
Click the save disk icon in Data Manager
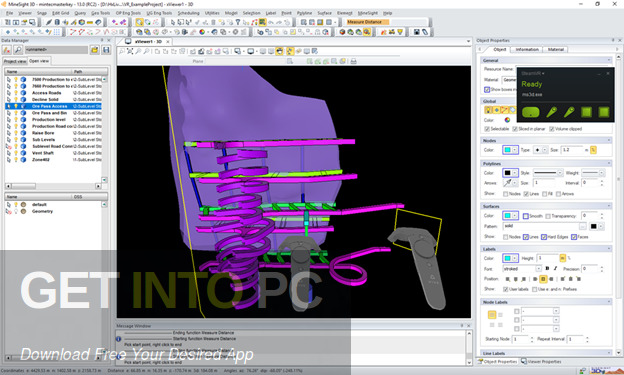106,50
